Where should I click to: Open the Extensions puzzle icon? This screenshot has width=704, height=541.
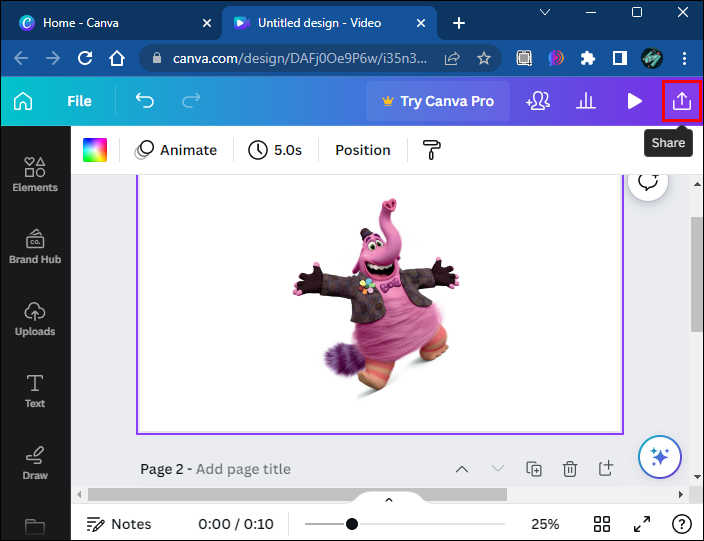pyautogui.click(x=588, y=58)
